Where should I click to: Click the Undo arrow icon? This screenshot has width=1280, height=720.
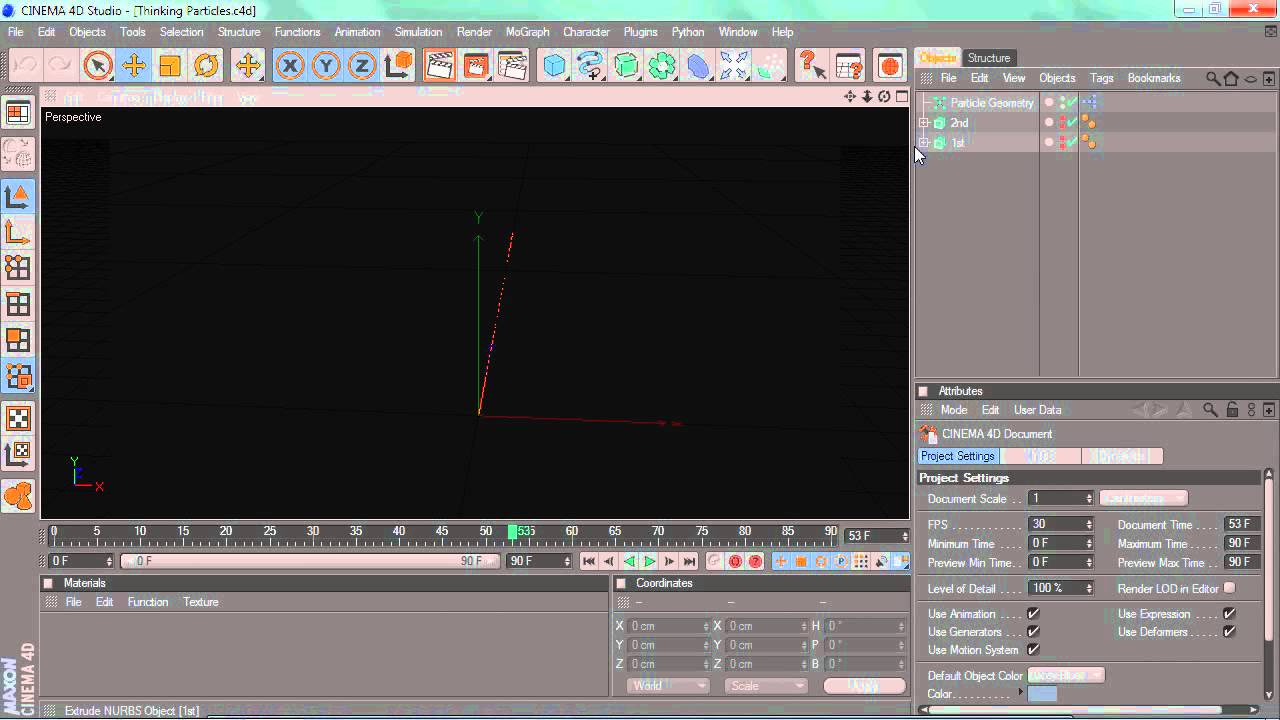tap(25, 66)
